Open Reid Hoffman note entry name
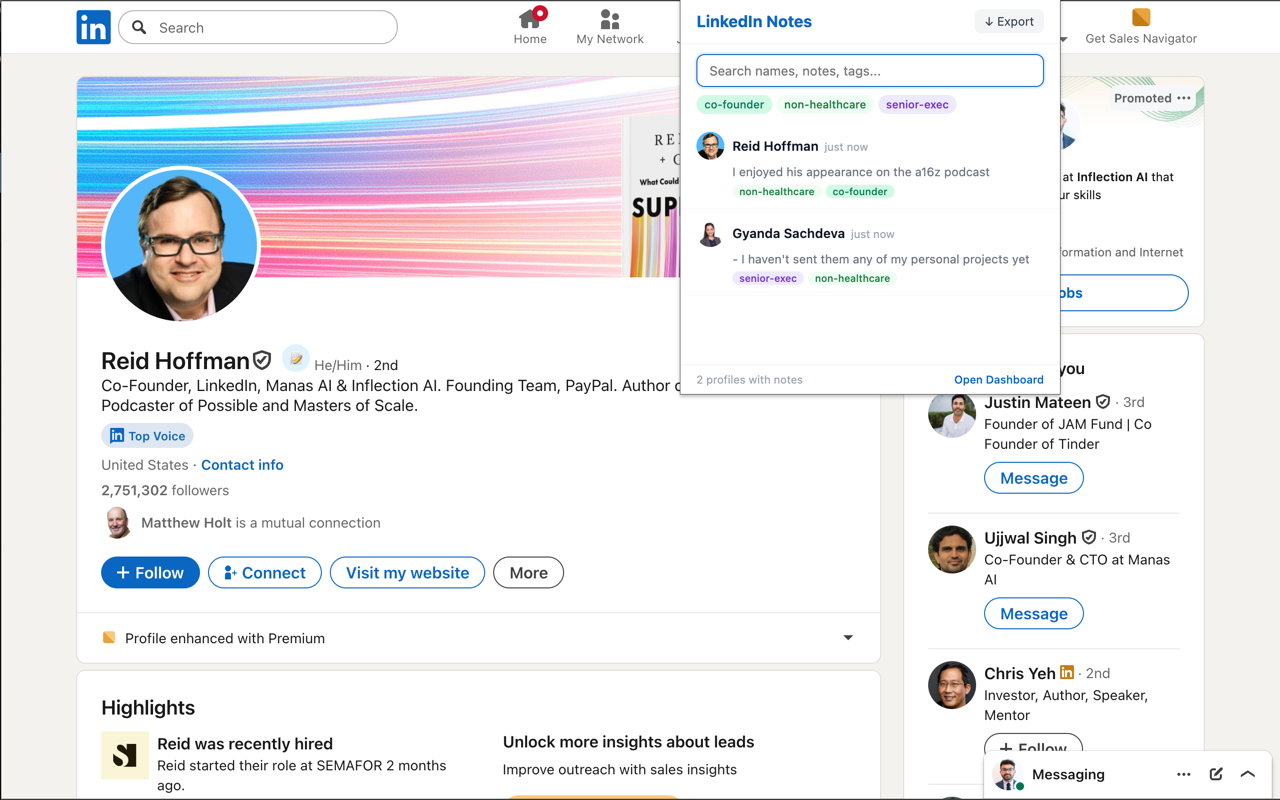 [x=775, y=146]
